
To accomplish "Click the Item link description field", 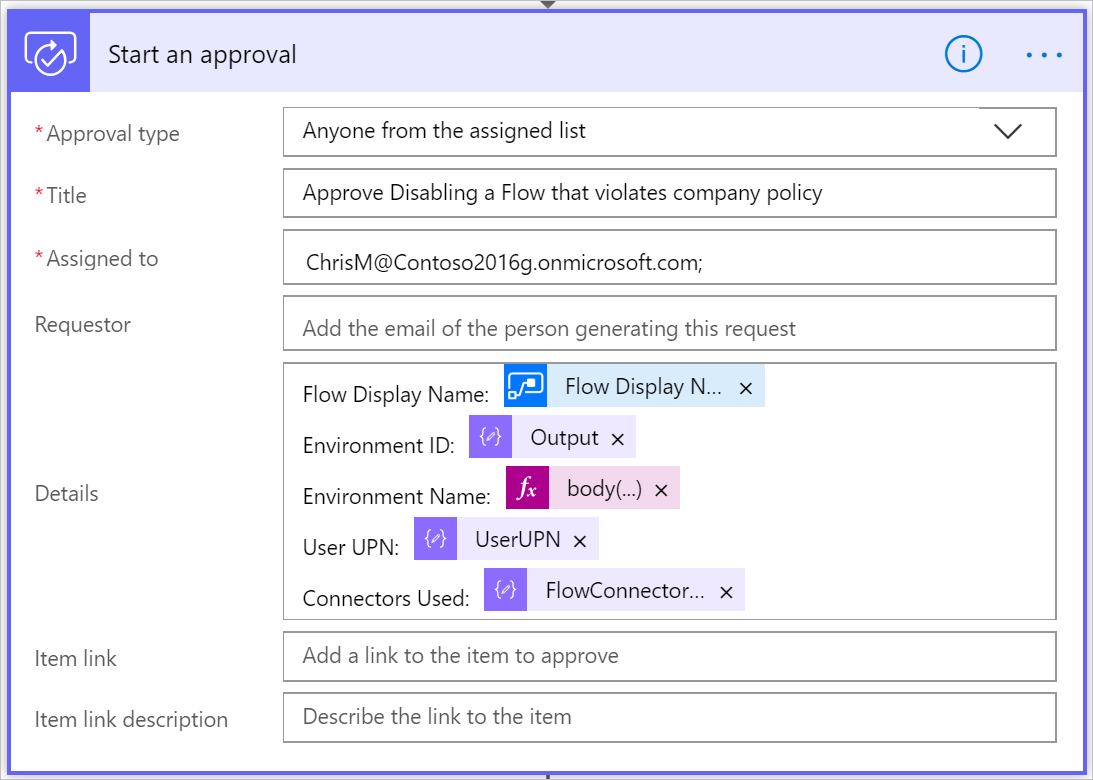I will (x=669, y=717).
